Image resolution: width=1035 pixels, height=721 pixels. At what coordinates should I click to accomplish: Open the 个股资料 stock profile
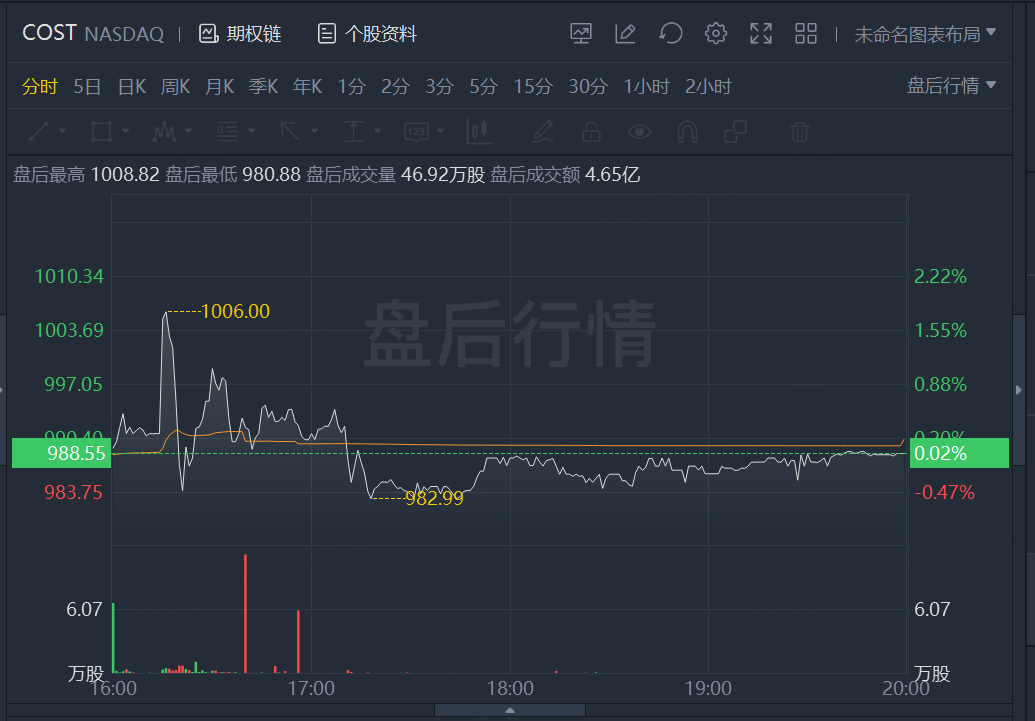coord(367,34)
